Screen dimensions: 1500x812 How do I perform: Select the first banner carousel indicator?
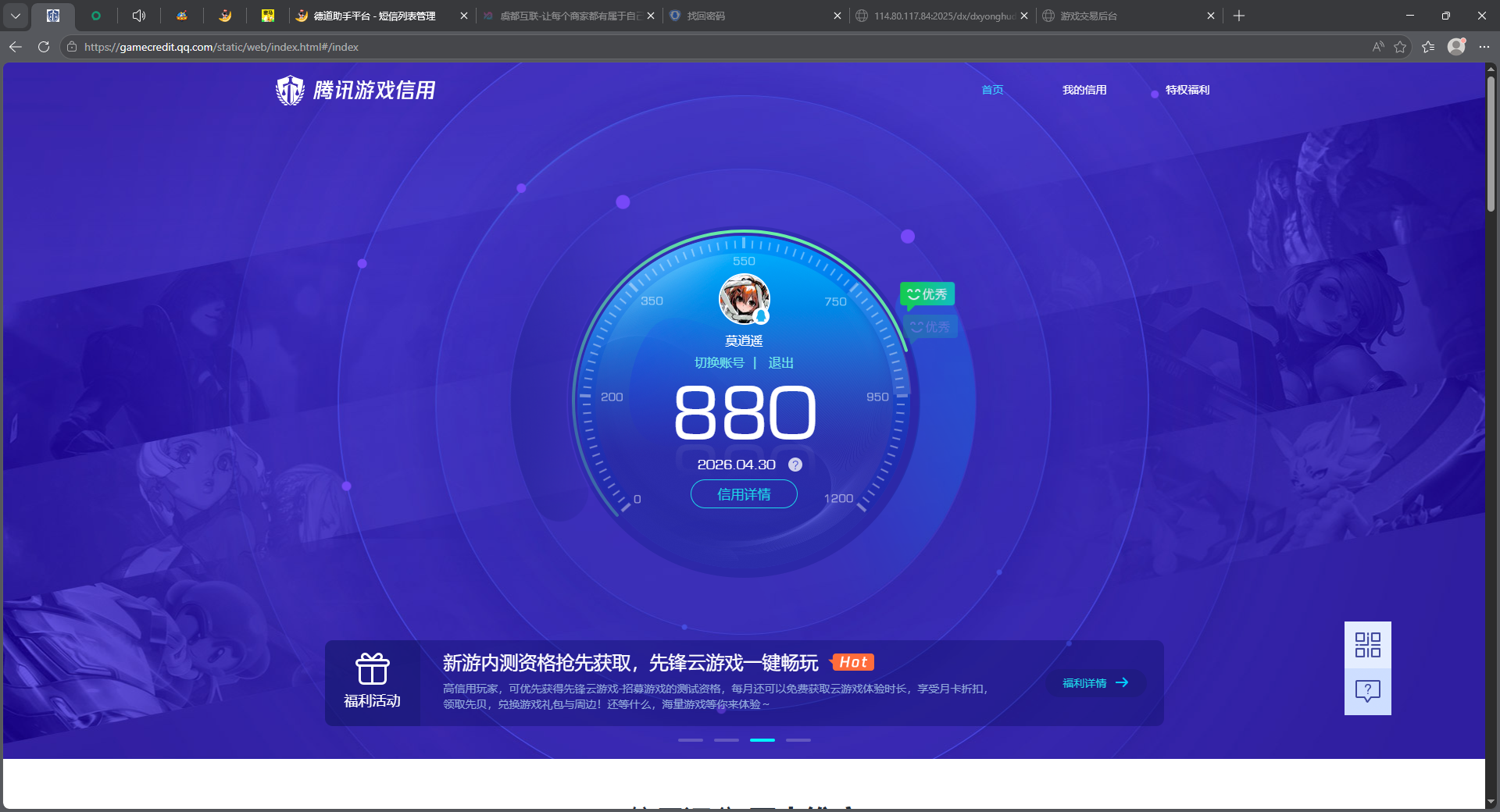tap(691, 739)
